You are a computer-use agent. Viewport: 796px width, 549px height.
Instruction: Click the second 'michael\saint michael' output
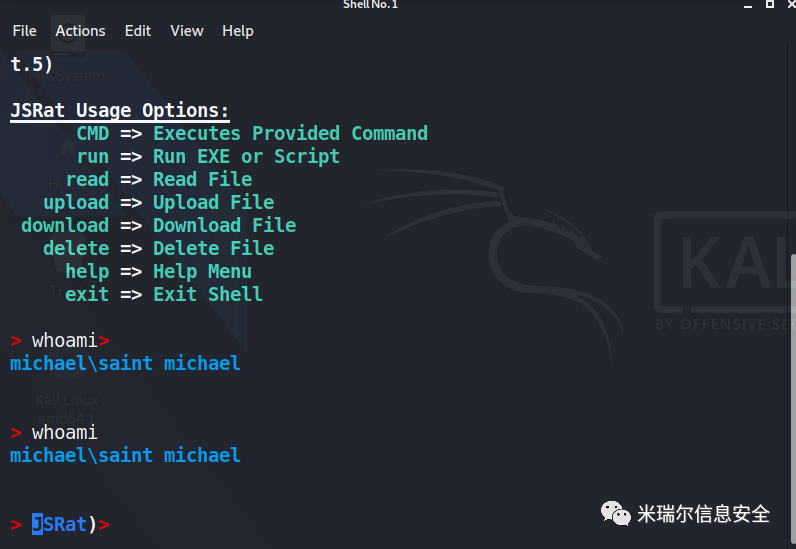[x=125, y=456]
